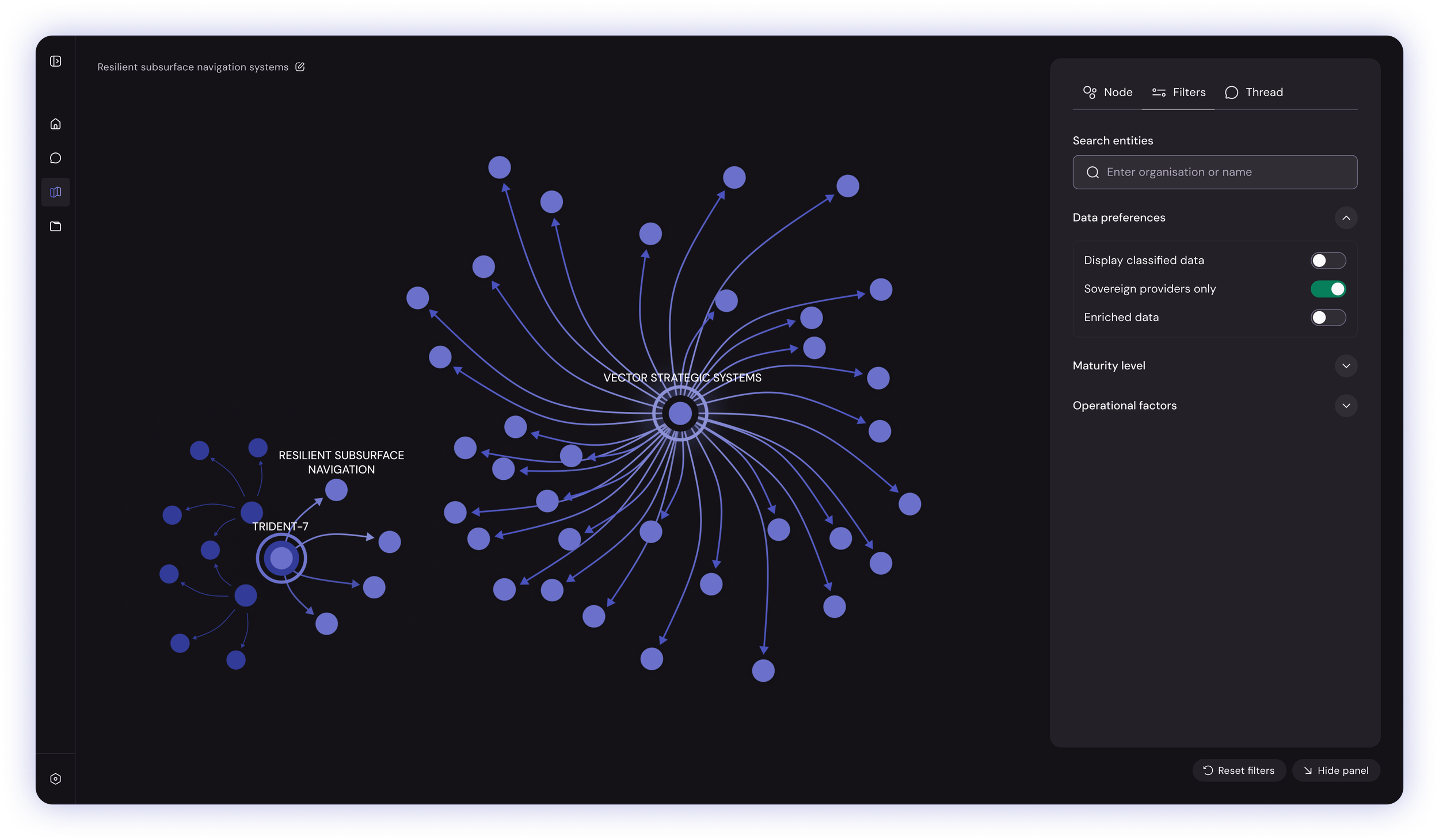
Task: Click the edit title pencil icon
Action: pyautogui.click(x=300, y=67)
